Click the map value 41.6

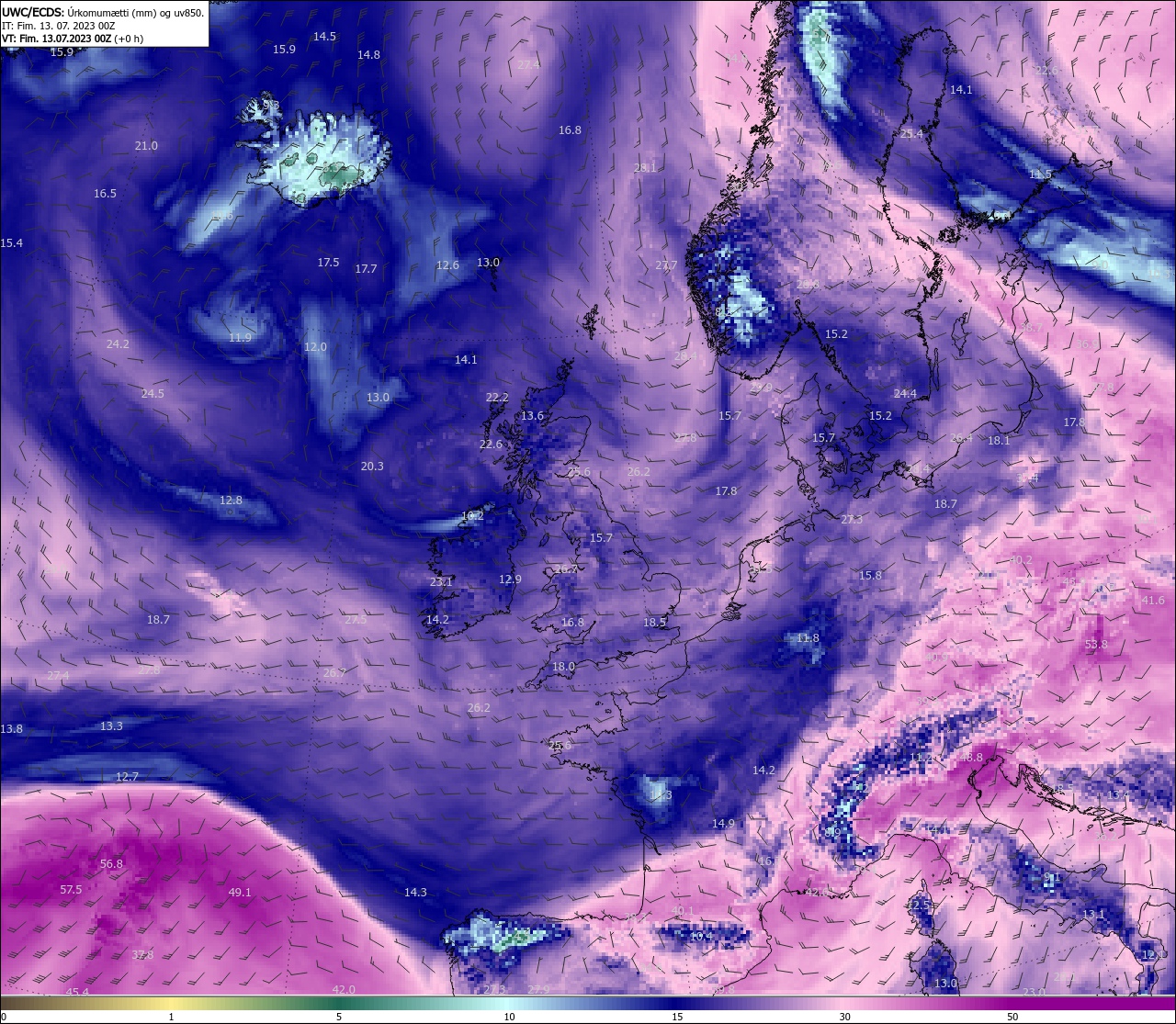tap(1152, 601)
